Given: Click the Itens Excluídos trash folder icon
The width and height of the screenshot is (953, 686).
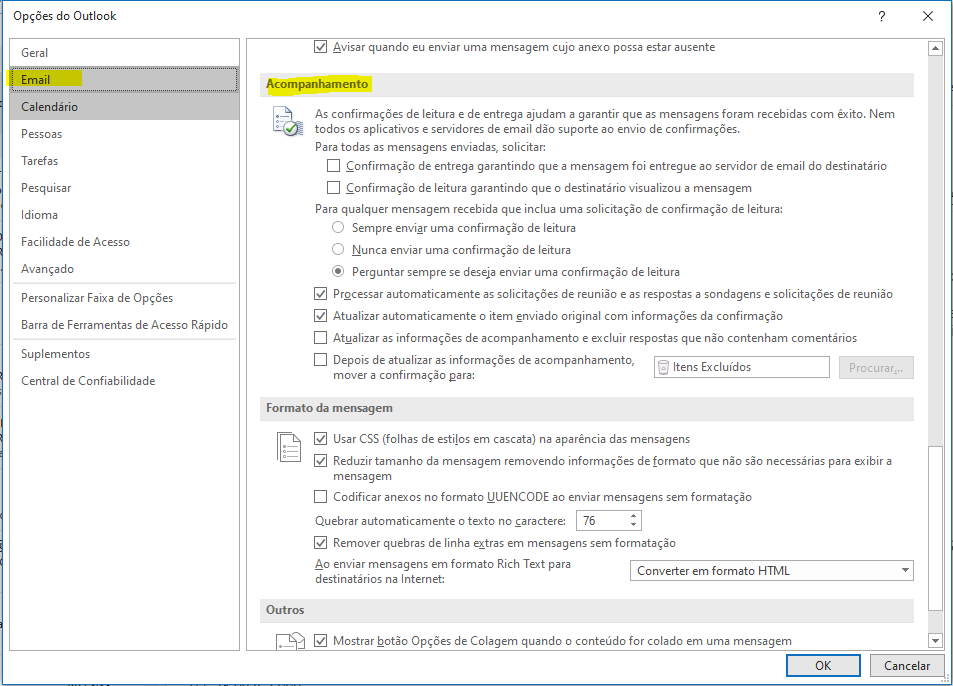Looking at the screenshot, I should click(x=663, y=367).
